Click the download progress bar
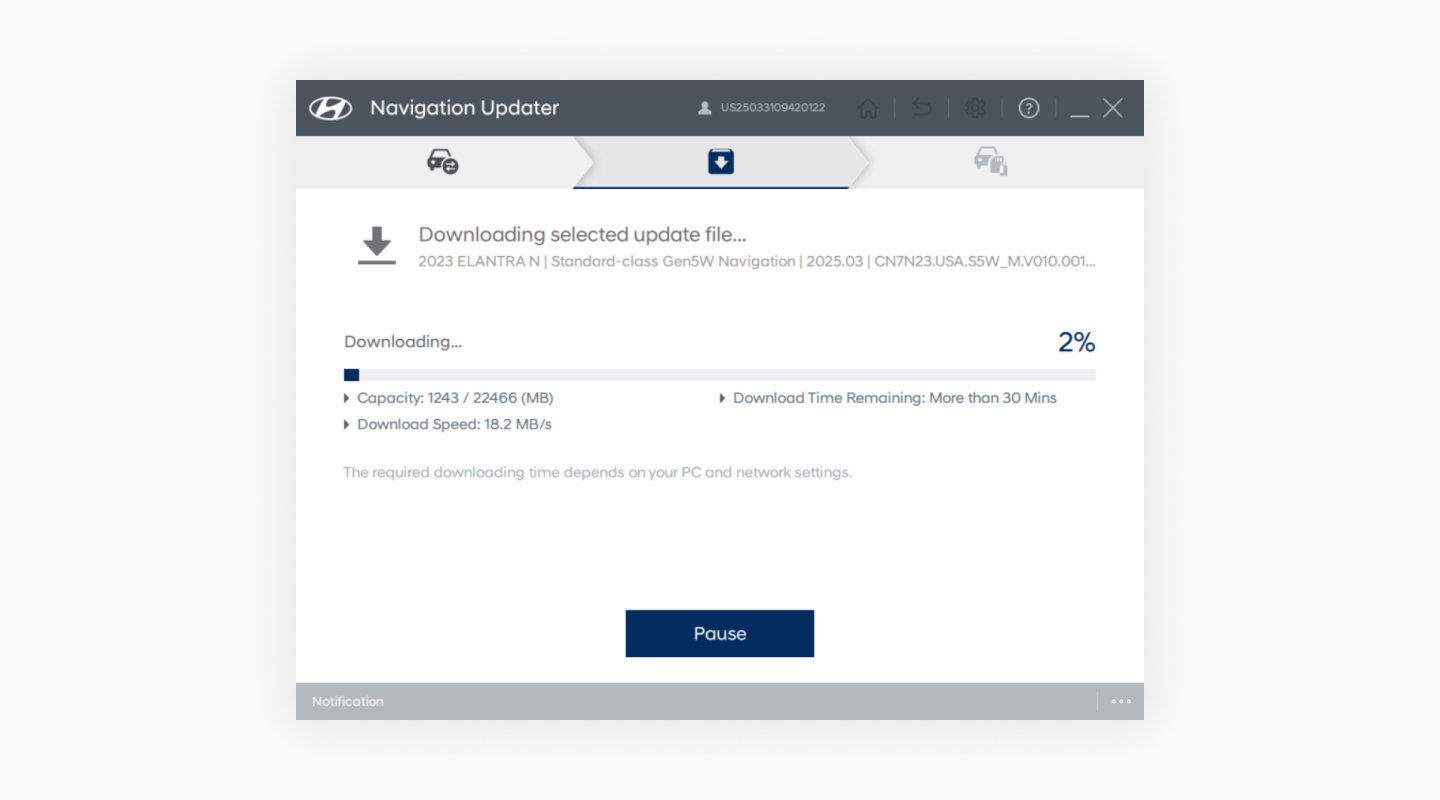Viewport: 1440px width, 800px height. pos(720,375)
